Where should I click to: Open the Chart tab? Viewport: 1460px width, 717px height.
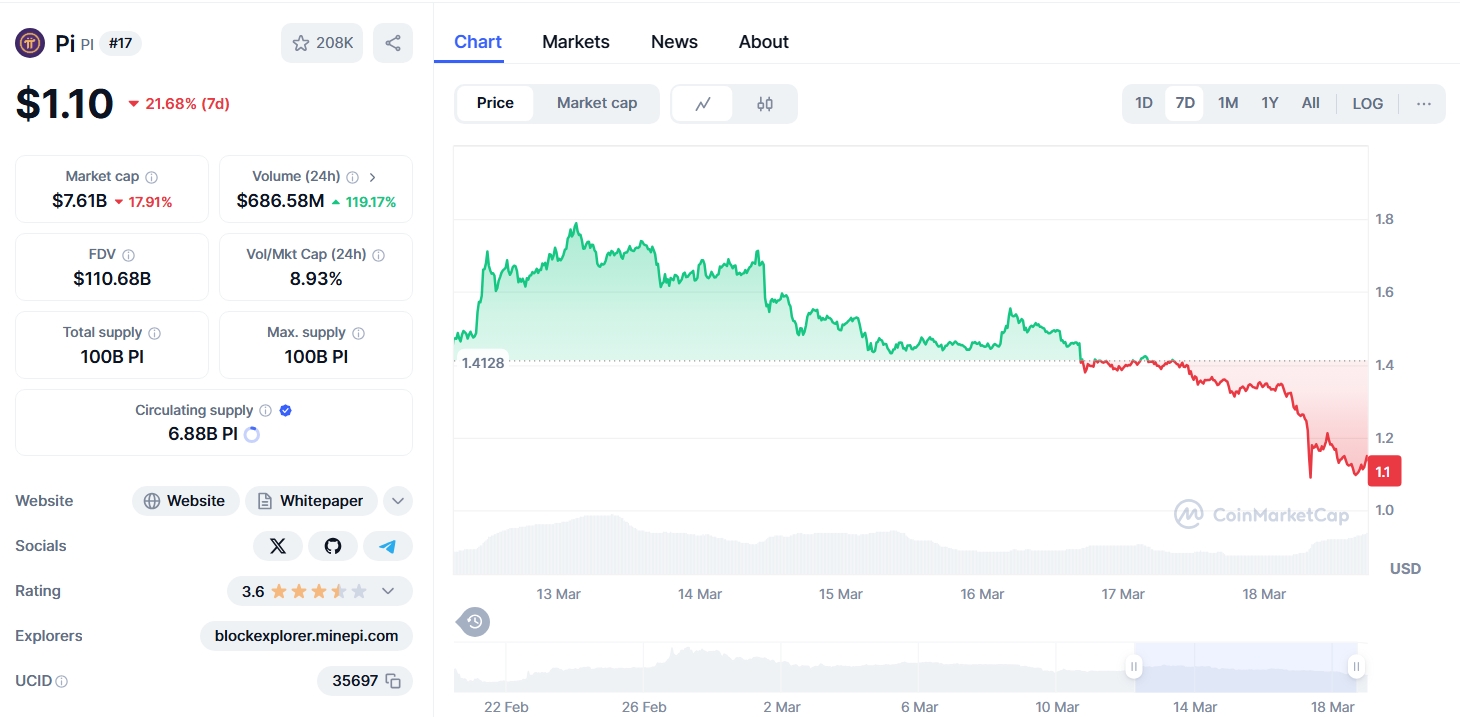[478, 42]
